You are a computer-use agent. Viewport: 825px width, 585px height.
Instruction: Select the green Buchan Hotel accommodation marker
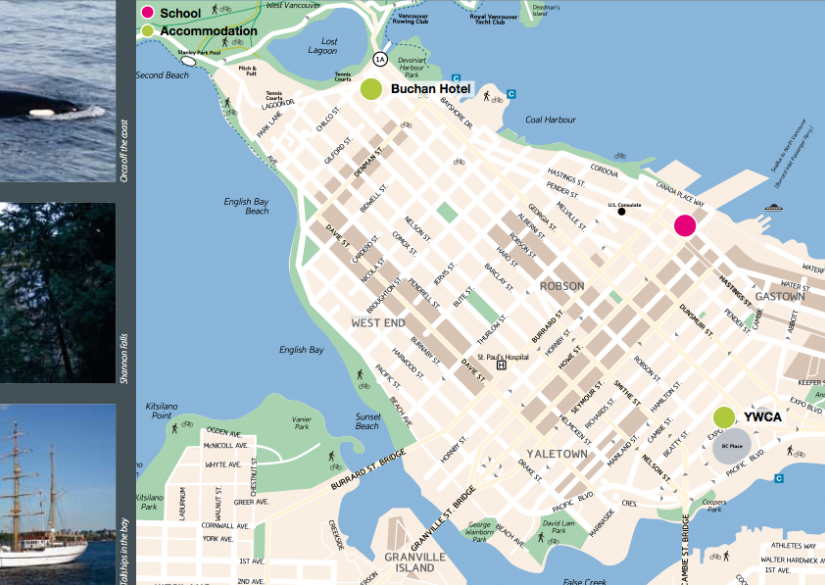(x=371, y=89)
